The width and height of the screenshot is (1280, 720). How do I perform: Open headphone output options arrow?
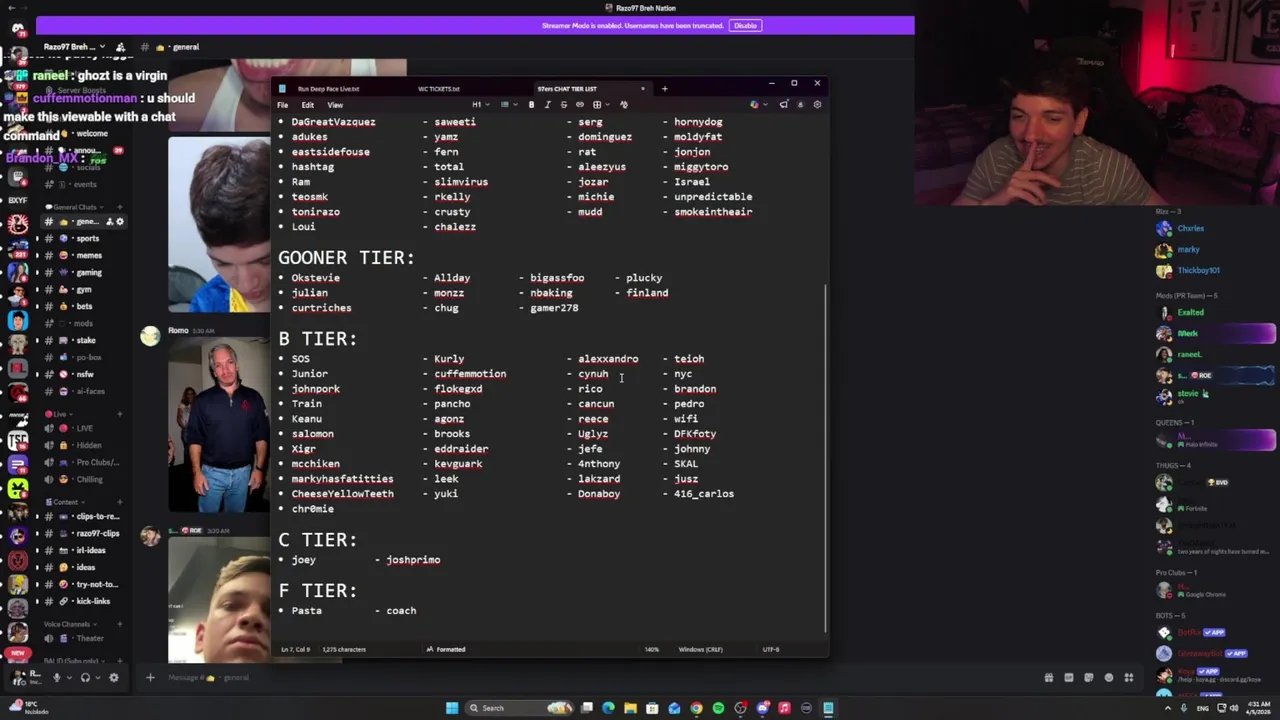(96, 678)
